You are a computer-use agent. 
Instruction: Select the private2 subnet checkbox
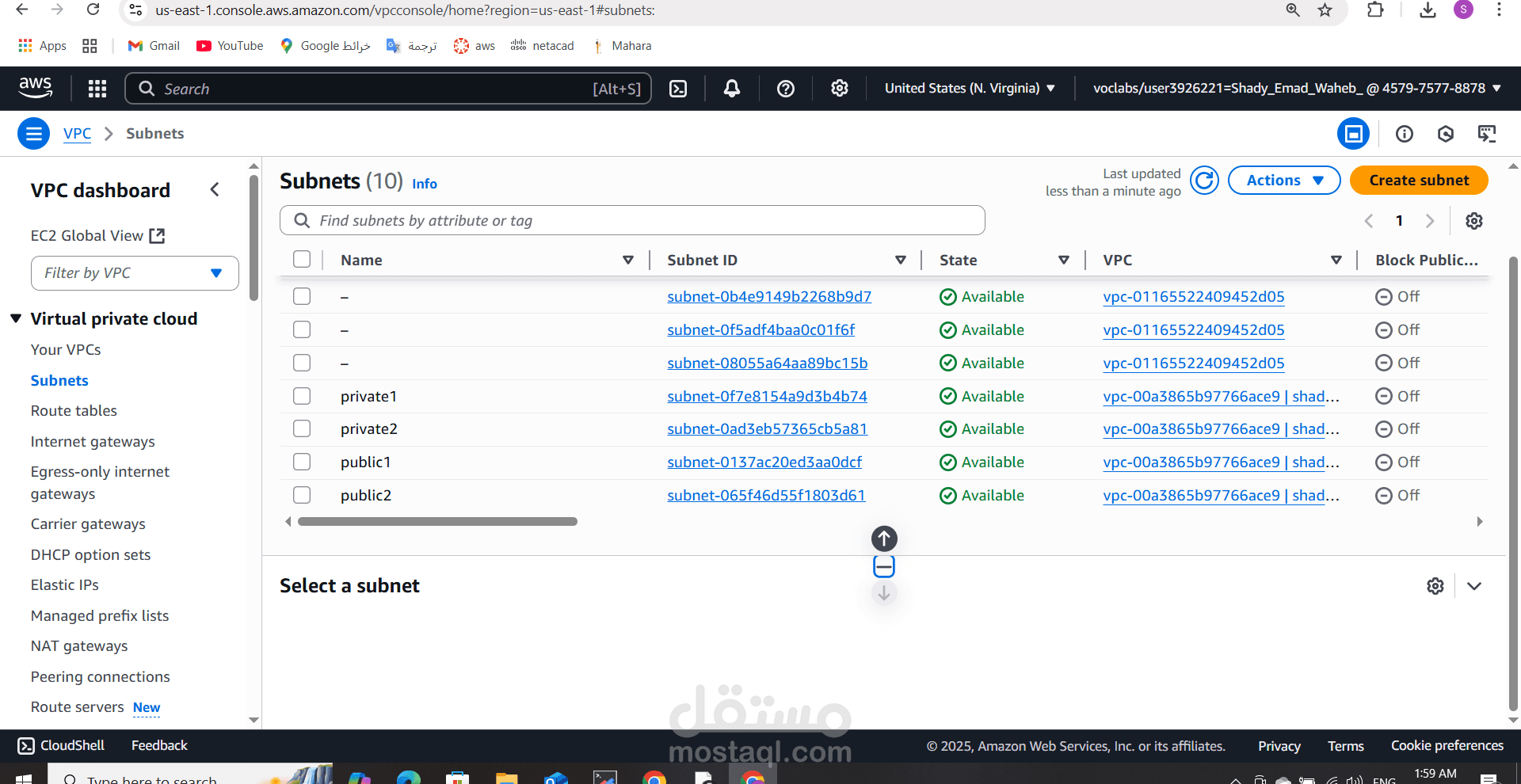click(x=302, y=428)
